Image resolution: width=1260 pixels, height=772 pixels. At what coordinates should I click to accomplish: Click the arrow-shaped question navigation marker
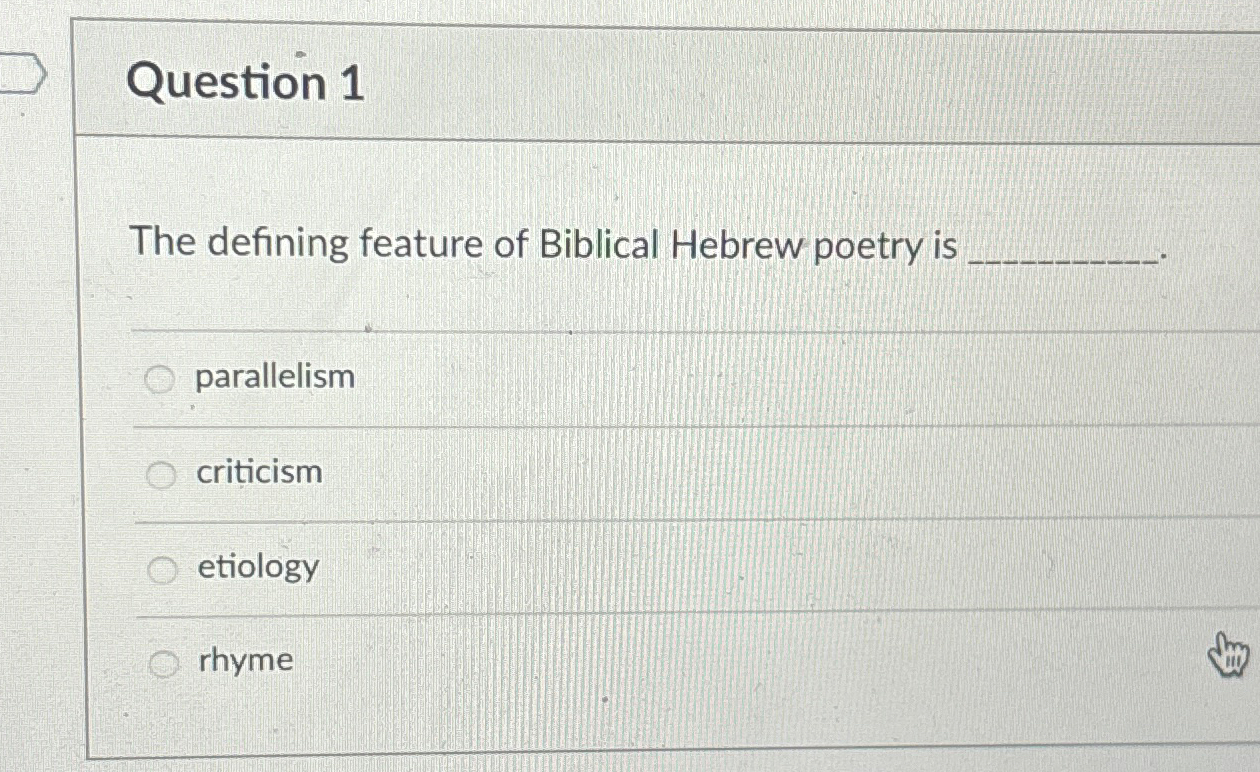click(x=22, y=70)
